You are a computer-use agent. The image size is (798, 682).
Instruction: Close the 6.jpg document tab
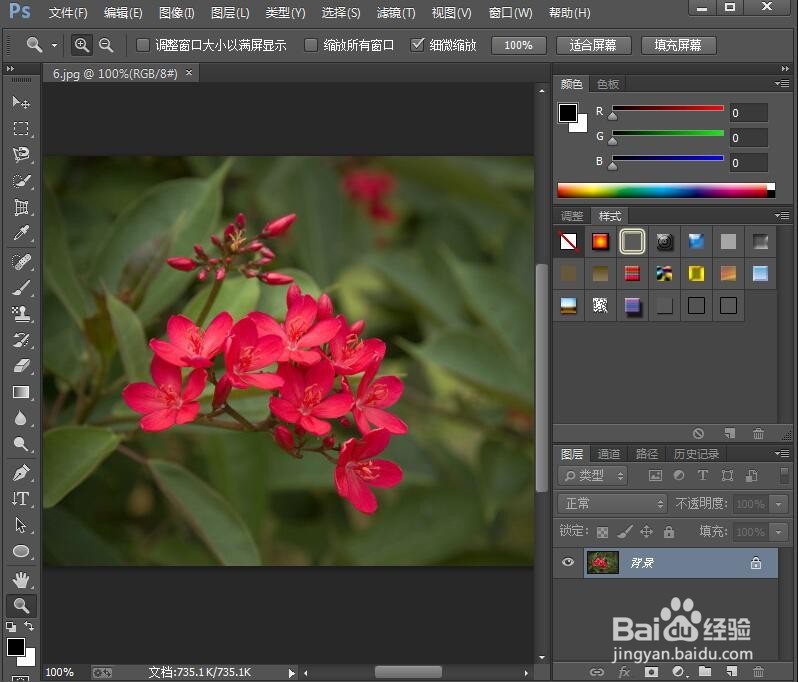point(189,73)
